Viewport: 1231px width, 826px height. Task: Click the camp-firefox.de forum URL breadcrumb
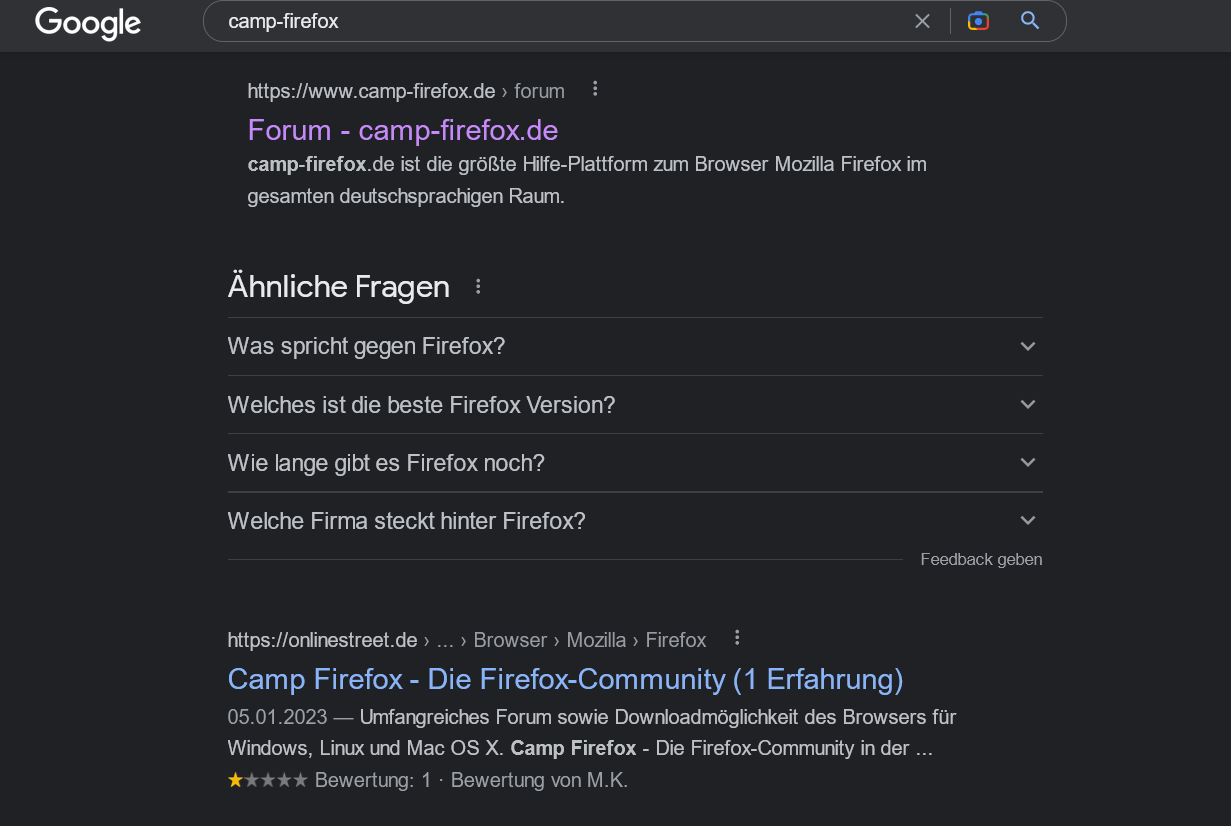tap(405, 91)
